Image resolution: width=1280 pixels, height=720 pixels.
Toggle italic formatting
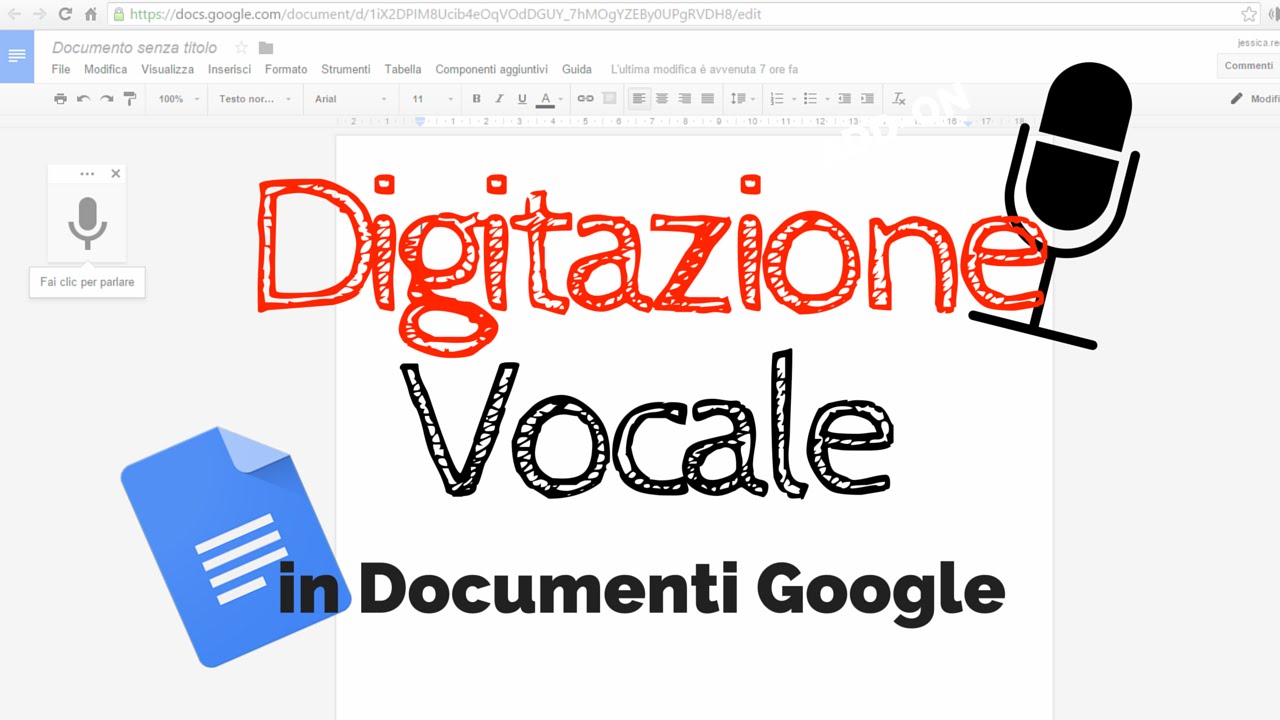(x=499, y=99)
